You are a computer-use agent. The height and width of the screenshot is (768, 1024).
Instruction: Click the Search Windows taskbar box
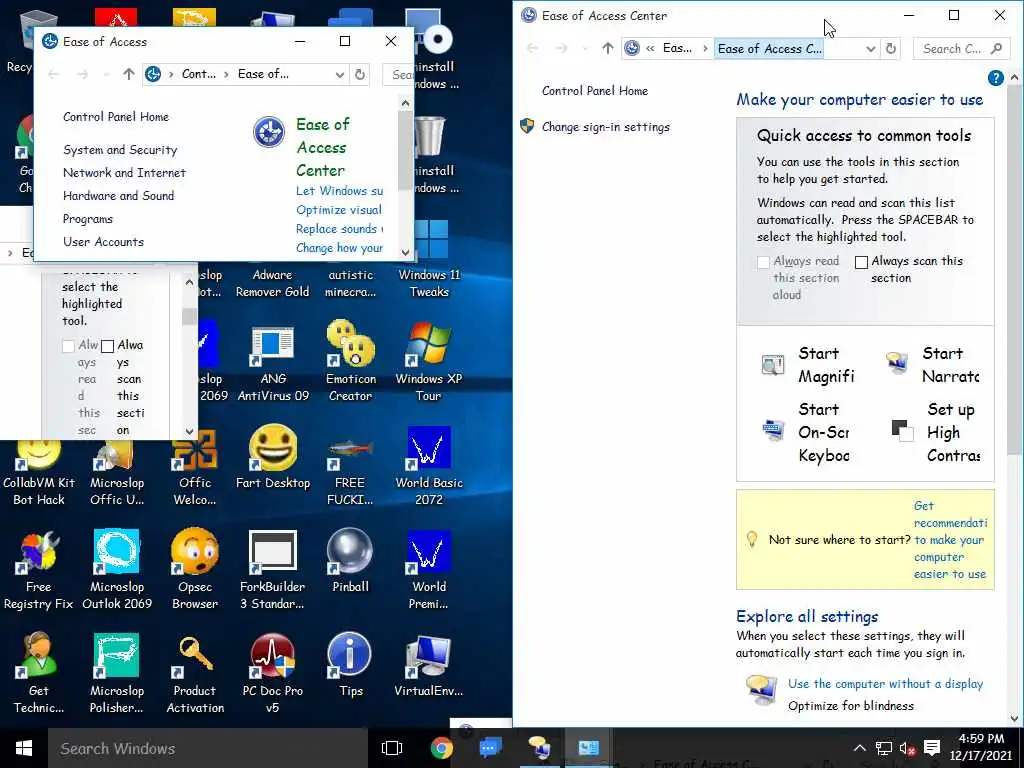[208, 748]
